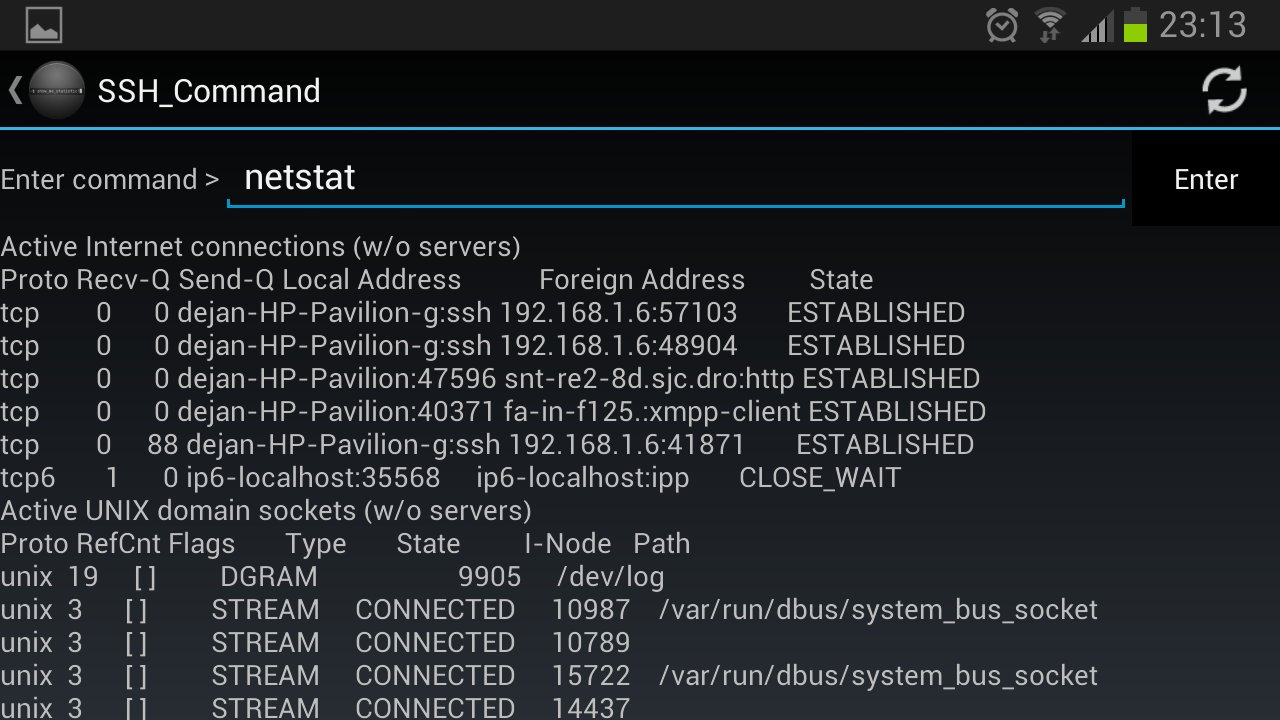Tap the address 192.168.1.6:41871
The image size is (1280, 720).
(x=627, y=445)
